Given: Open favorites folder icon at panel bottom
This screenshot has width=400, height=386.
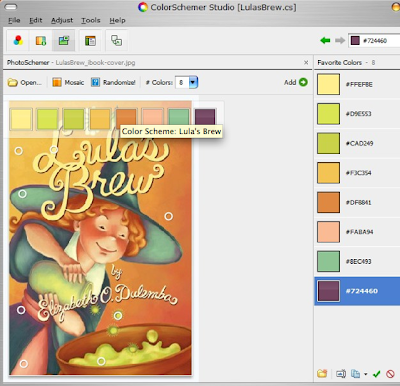Looking at the screenshot, I should click(322, 374).
